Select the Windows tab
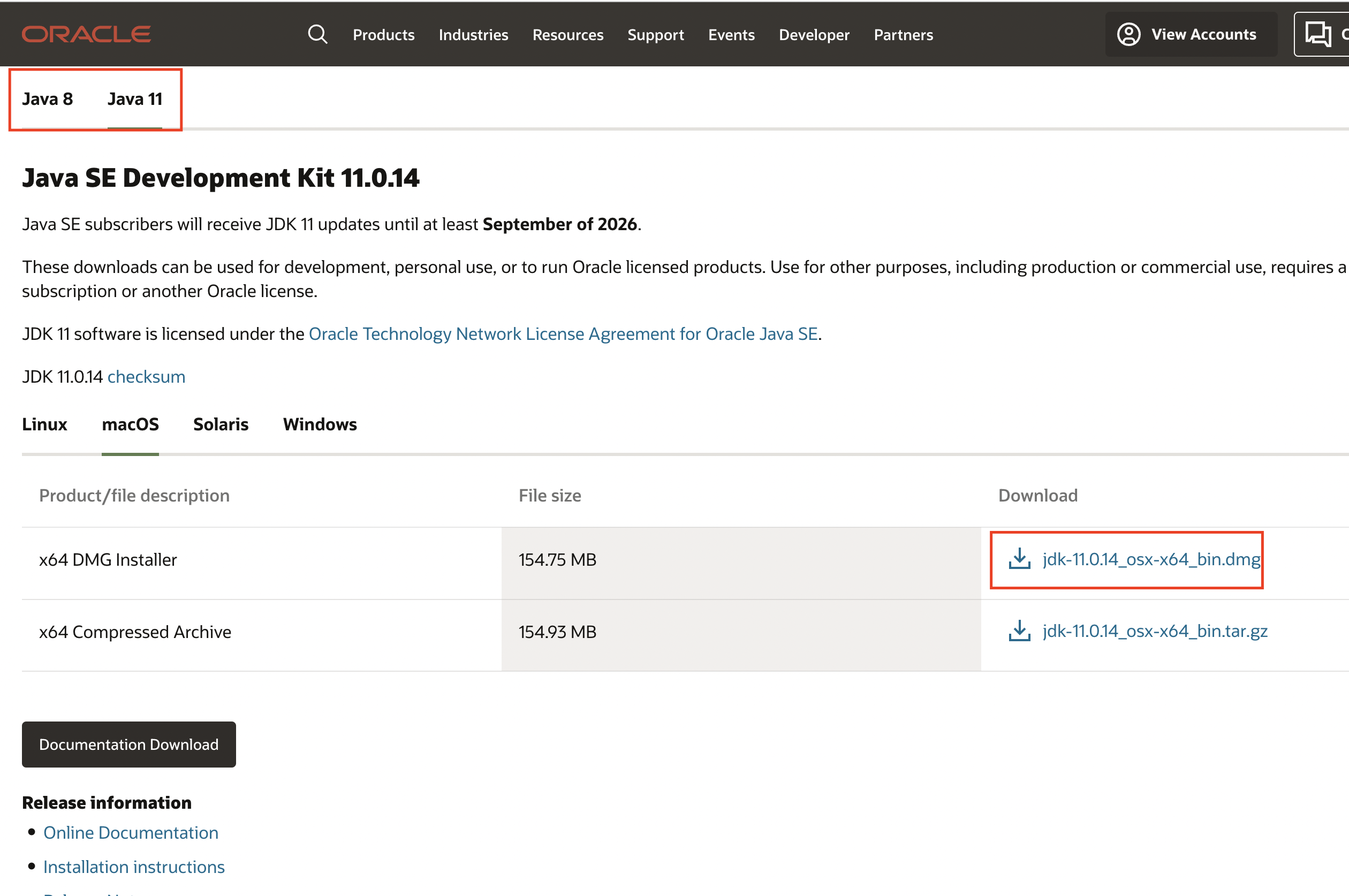 tap(320, 424)
